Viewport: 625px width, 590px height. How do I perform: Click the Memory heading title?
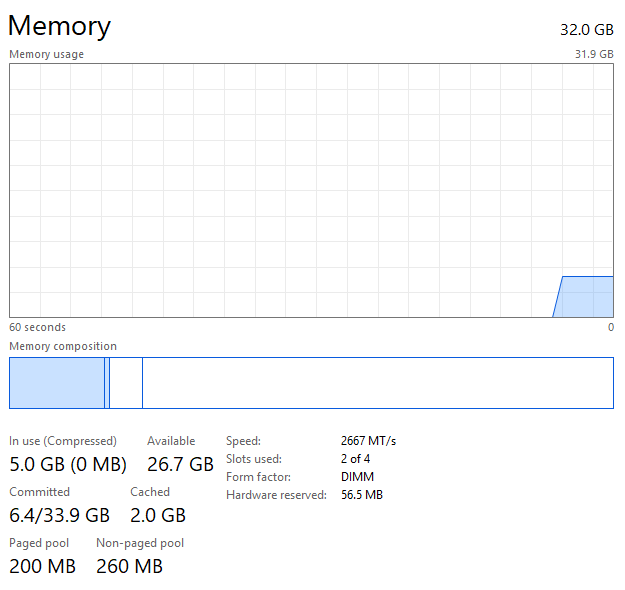click(59, 26)
